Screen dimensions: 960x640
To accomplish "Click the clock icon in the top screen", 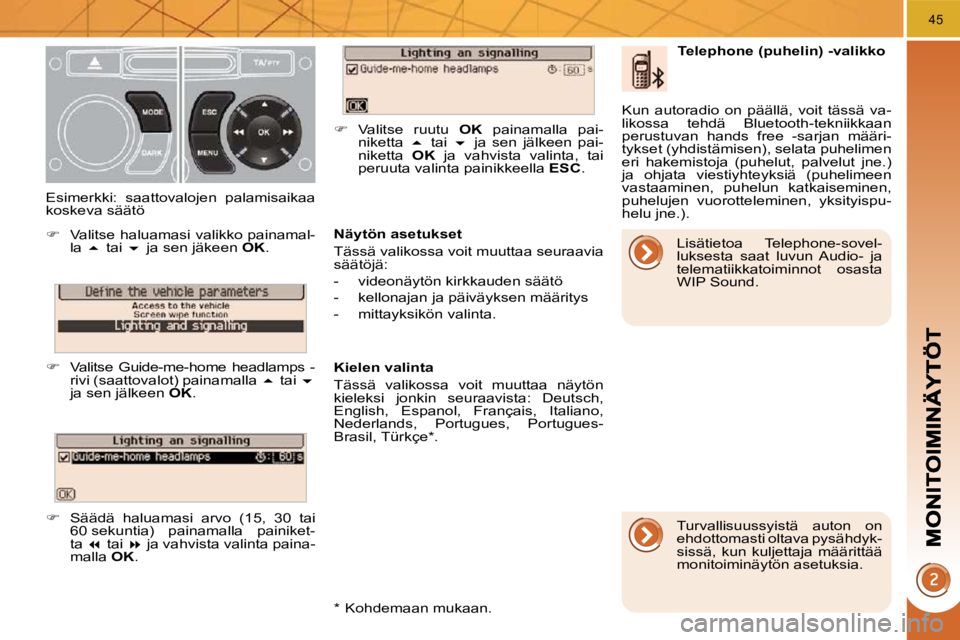I will click(552, 69).
